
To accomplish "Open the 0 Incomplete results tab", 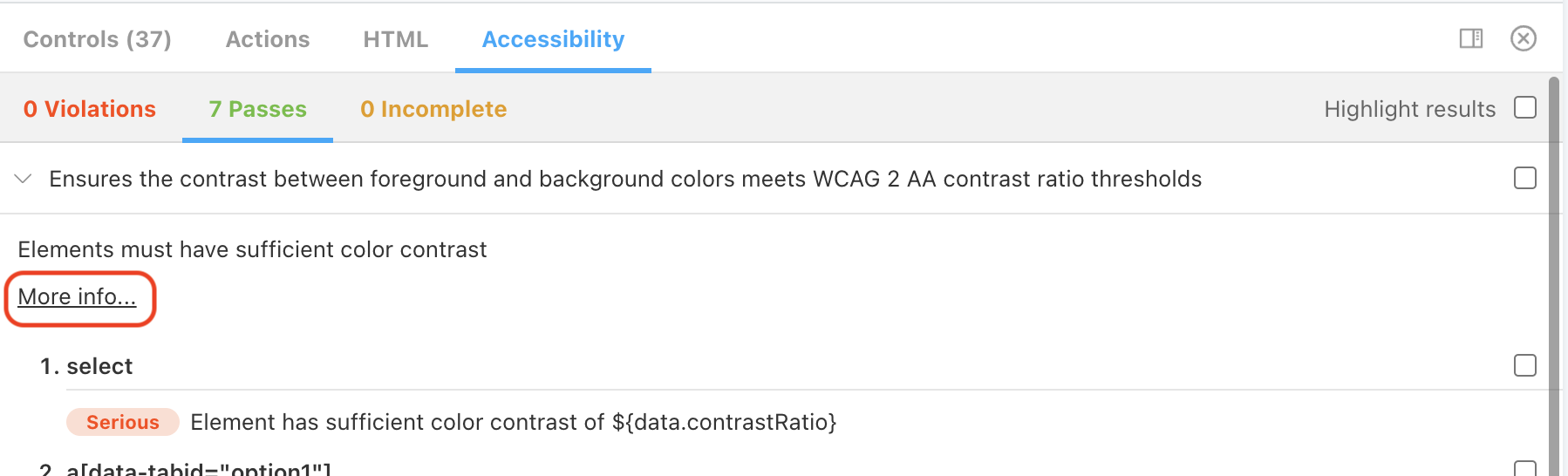I will [433, 109].
